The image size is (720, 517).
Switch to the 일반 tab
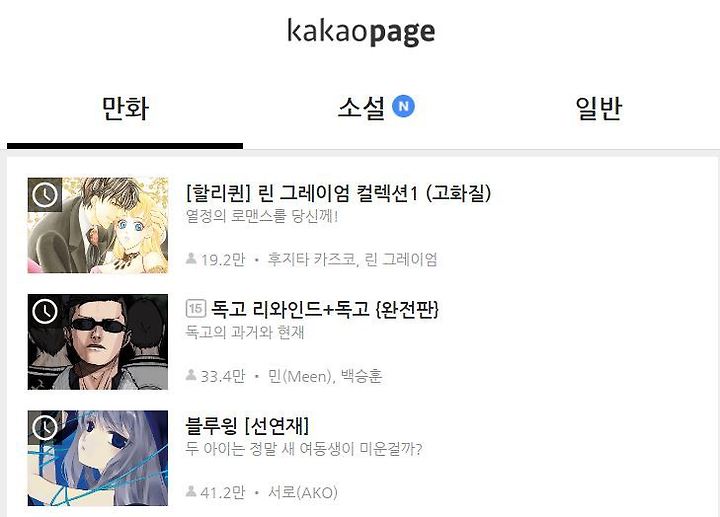(598, 109)
